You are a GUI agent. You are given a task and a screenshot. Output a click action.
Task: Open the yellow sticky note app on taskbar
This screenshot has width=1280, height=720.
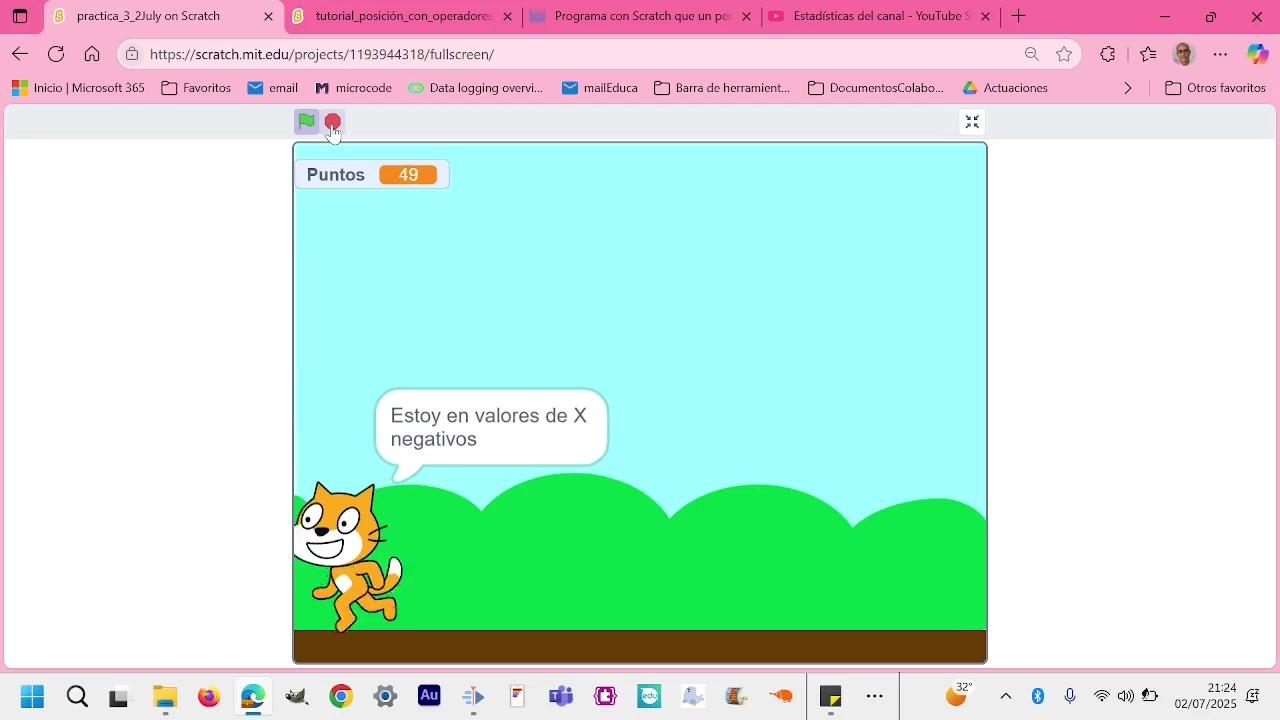[830, 696]
